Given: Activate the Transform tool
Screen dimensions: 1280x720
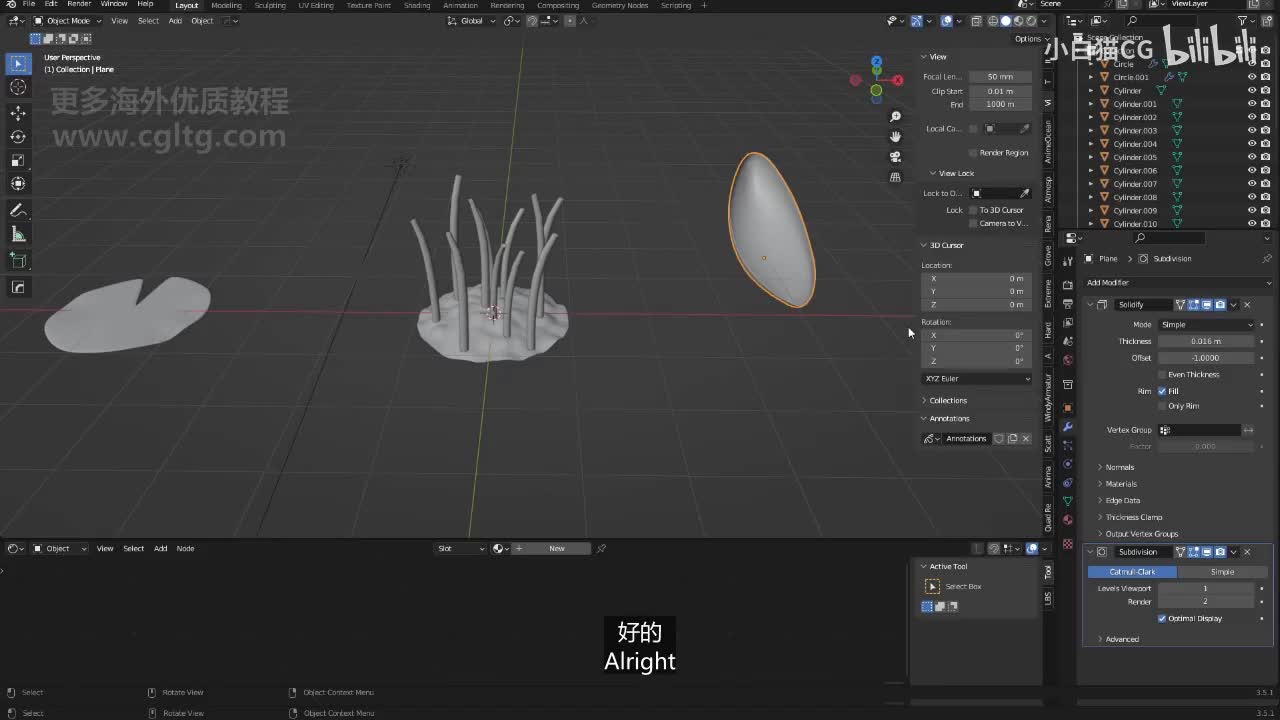Looking at the screenshot, I should point(18,184).
